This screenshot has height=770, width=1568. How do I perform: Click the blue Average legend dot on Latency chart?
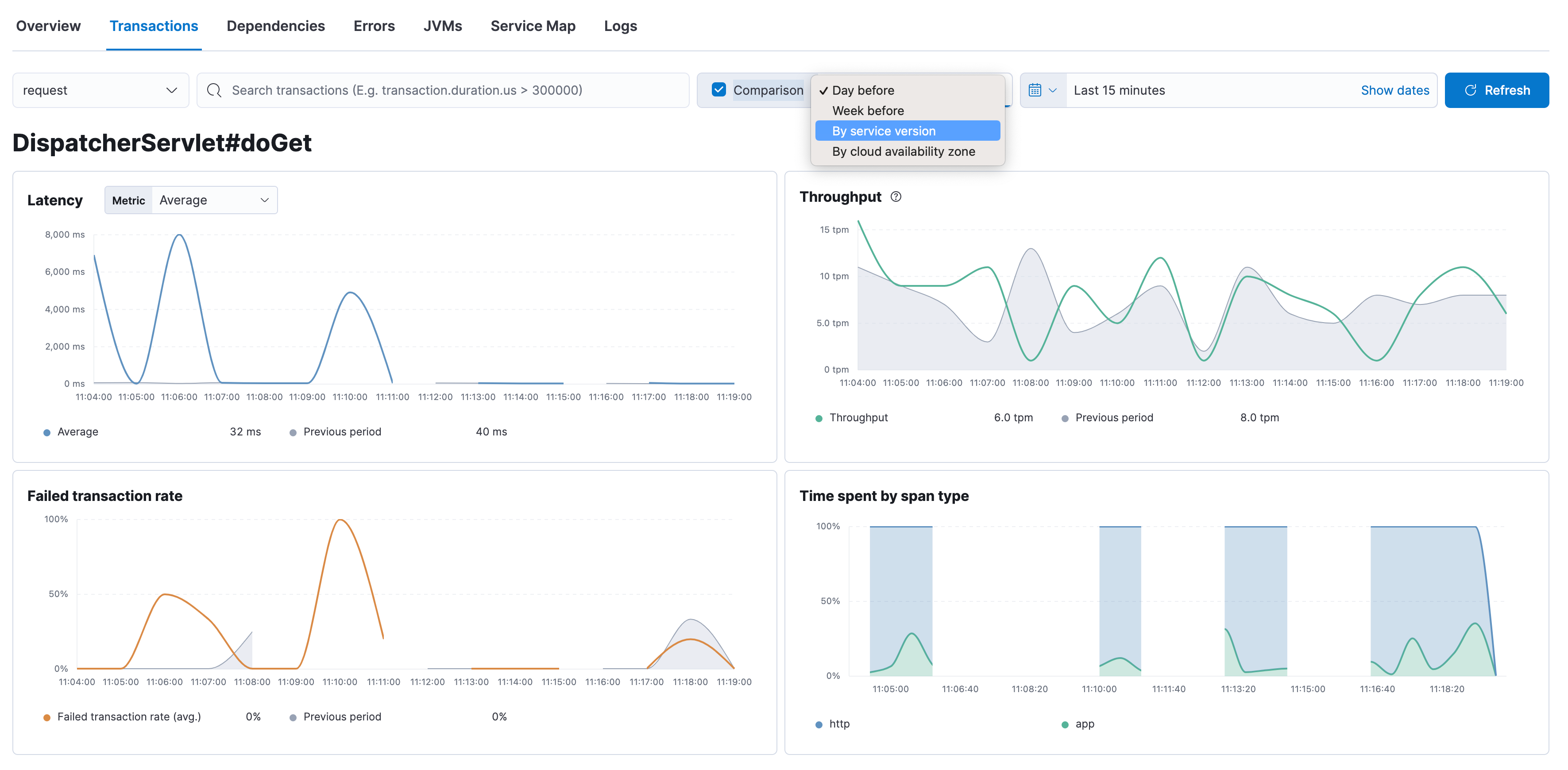pos(46,431)
